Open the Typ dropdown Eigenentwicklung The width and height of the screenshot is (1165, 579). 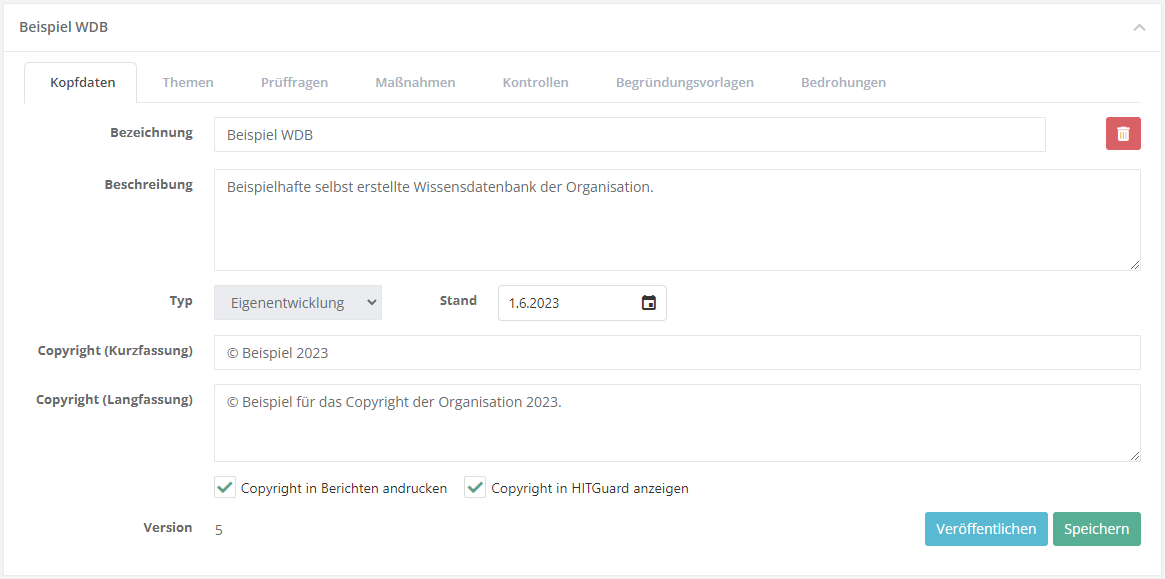point(298,303)
